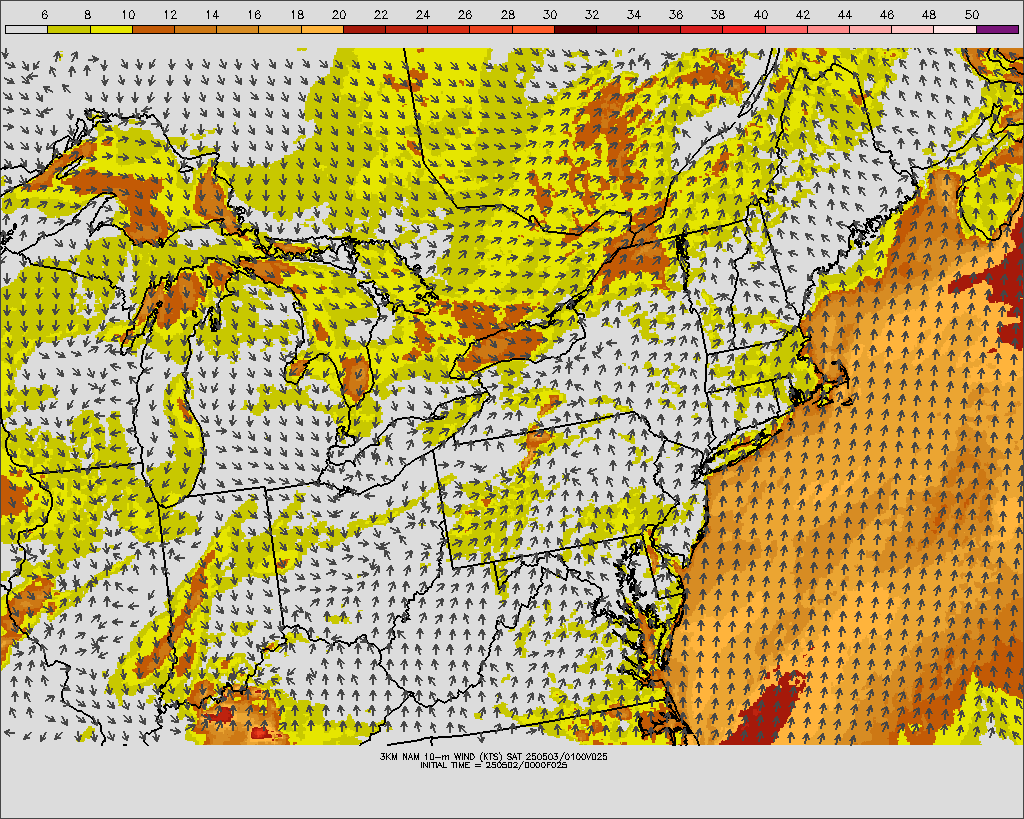Select the legend swatch between 14 and 16
The image size is (1024, 819).
coord(238,29)
